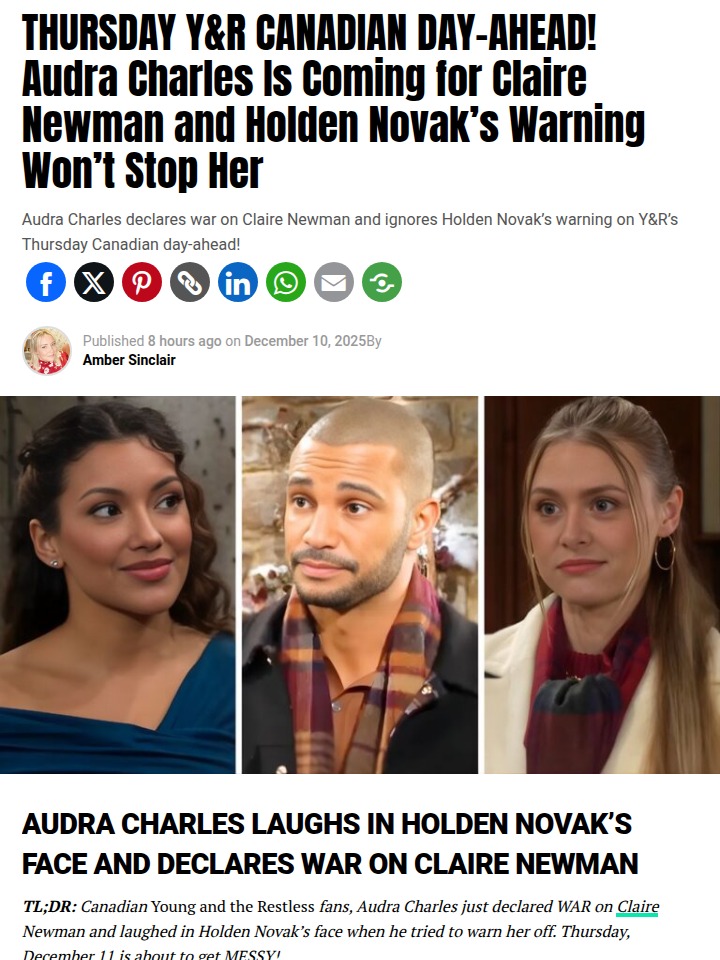This screenshot has width=720, height=960.
Task: Share article on LinkedIn
Action: click(x=238, y=282)
